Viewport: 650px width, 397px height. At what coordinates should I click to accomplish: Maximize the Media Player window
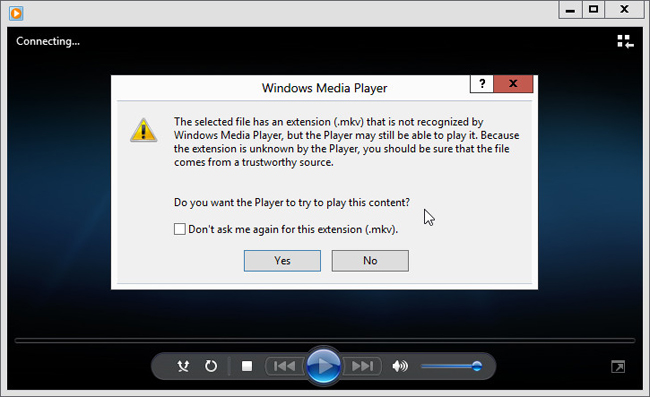click(594, 10)
